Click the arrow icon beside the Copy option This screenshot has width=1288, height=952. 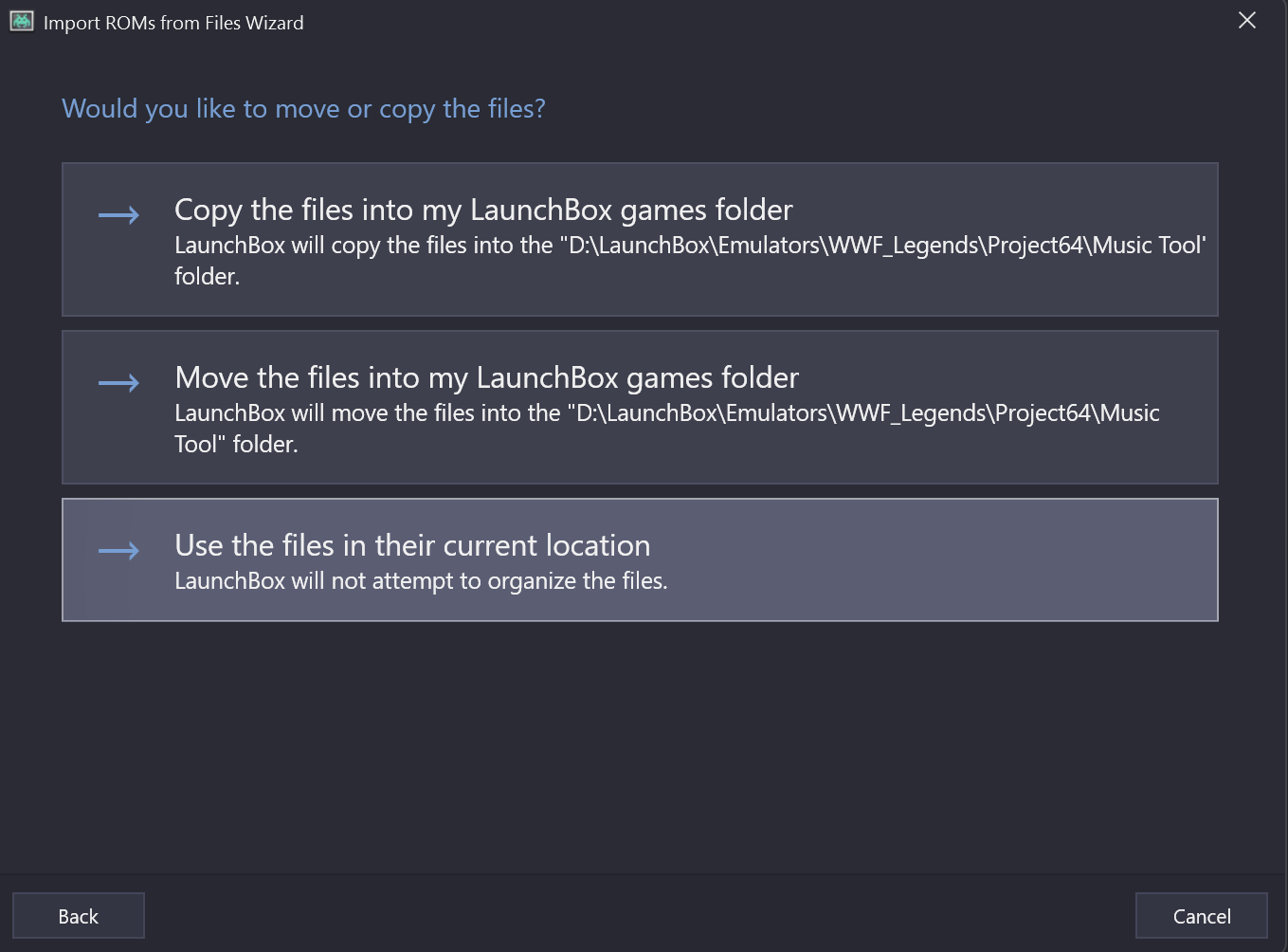coord(118,215)
